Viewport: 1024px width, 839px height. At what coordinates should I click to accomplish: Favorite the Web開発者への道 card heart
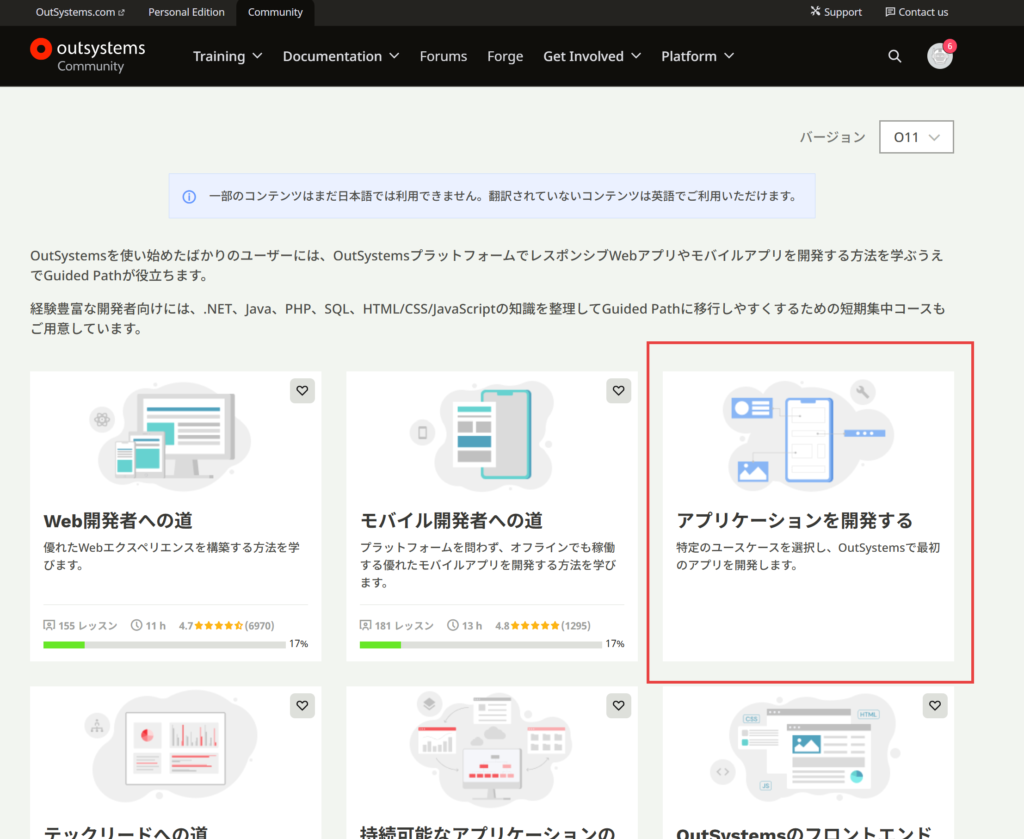(302, 391)
